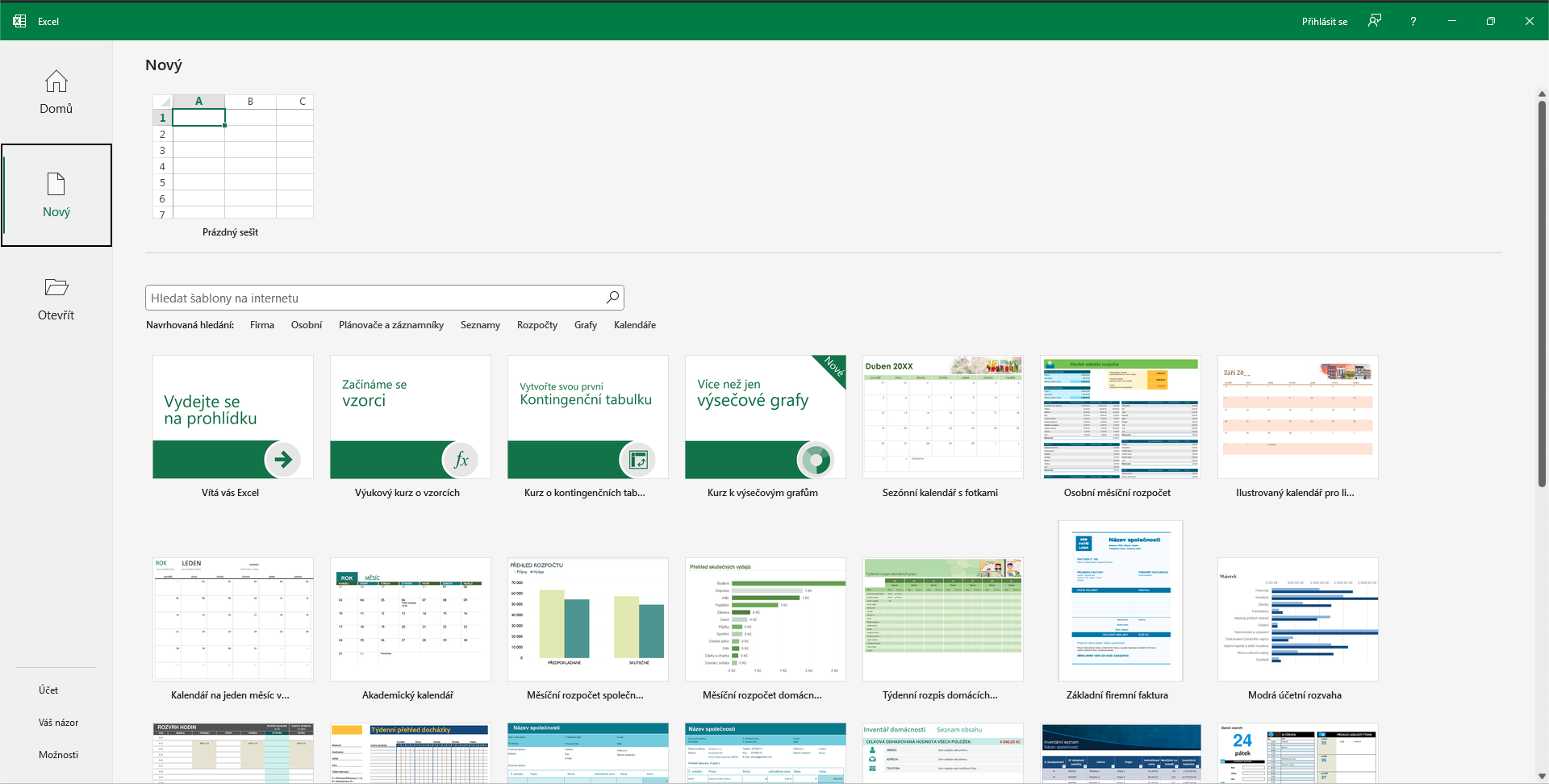Open the Kurz k výsečovým grafům template
This screenshot has height=784, width=1549.
tap(765, 416)
